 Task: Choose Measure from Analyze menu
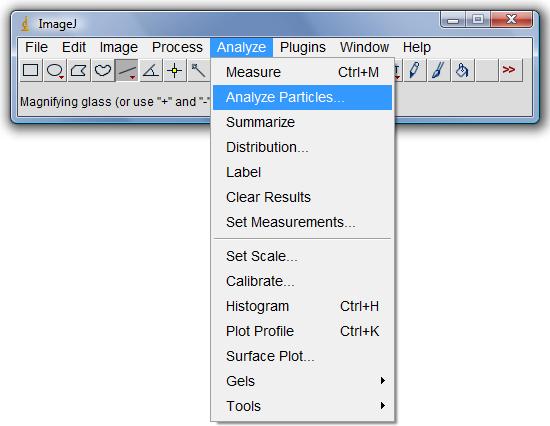click(x=302, y=72)
